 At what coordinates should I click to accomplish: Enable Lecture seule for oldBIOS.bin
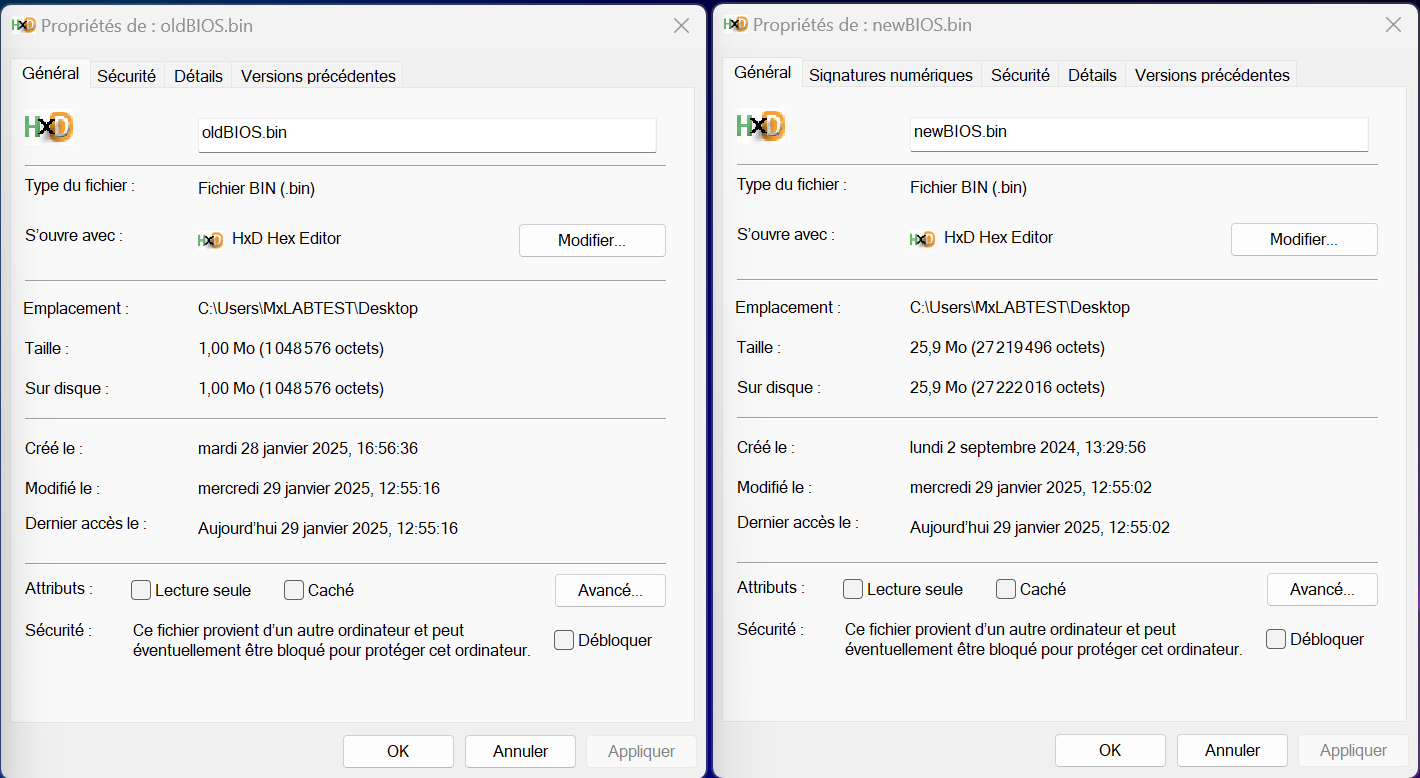coord(141,590)
